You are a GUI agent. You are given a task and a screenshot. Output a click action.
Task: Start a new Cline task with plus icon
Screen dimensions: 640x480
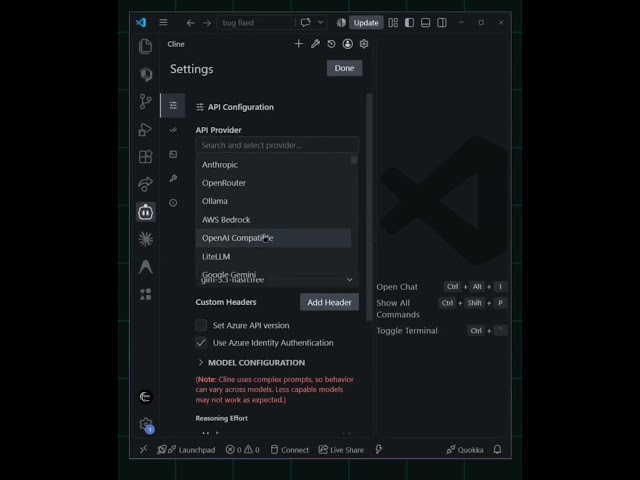coord(299,44)
